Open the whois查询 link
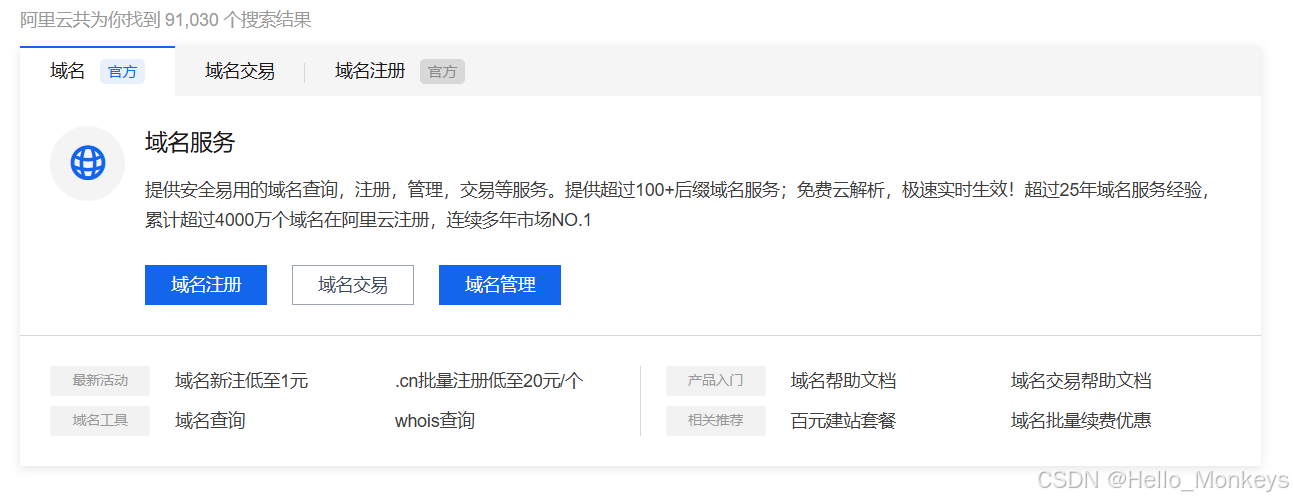1293x501 pixels. (435, 421)
